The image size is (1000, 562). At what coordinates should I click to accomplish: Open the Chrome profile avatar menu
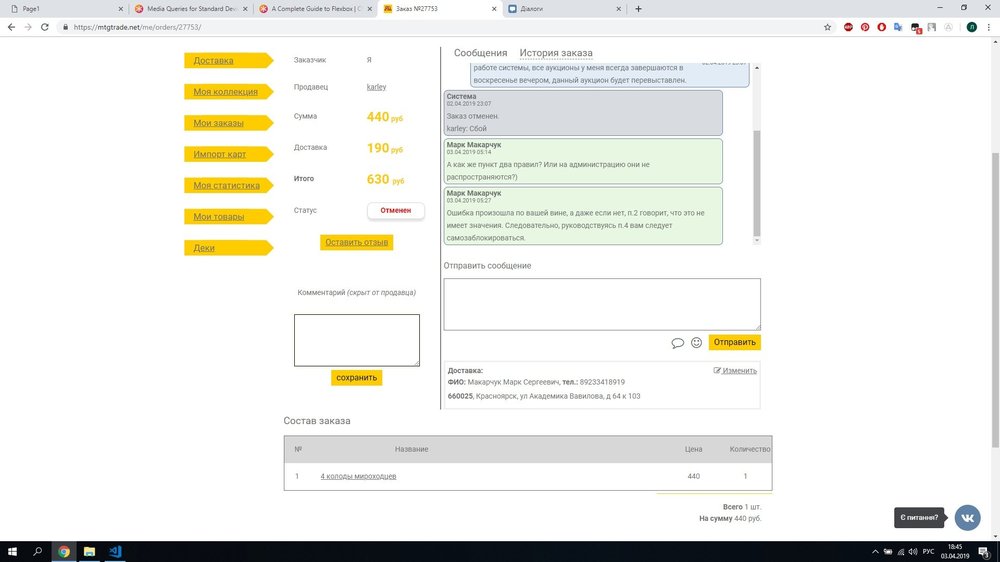[x=971, y=27]
